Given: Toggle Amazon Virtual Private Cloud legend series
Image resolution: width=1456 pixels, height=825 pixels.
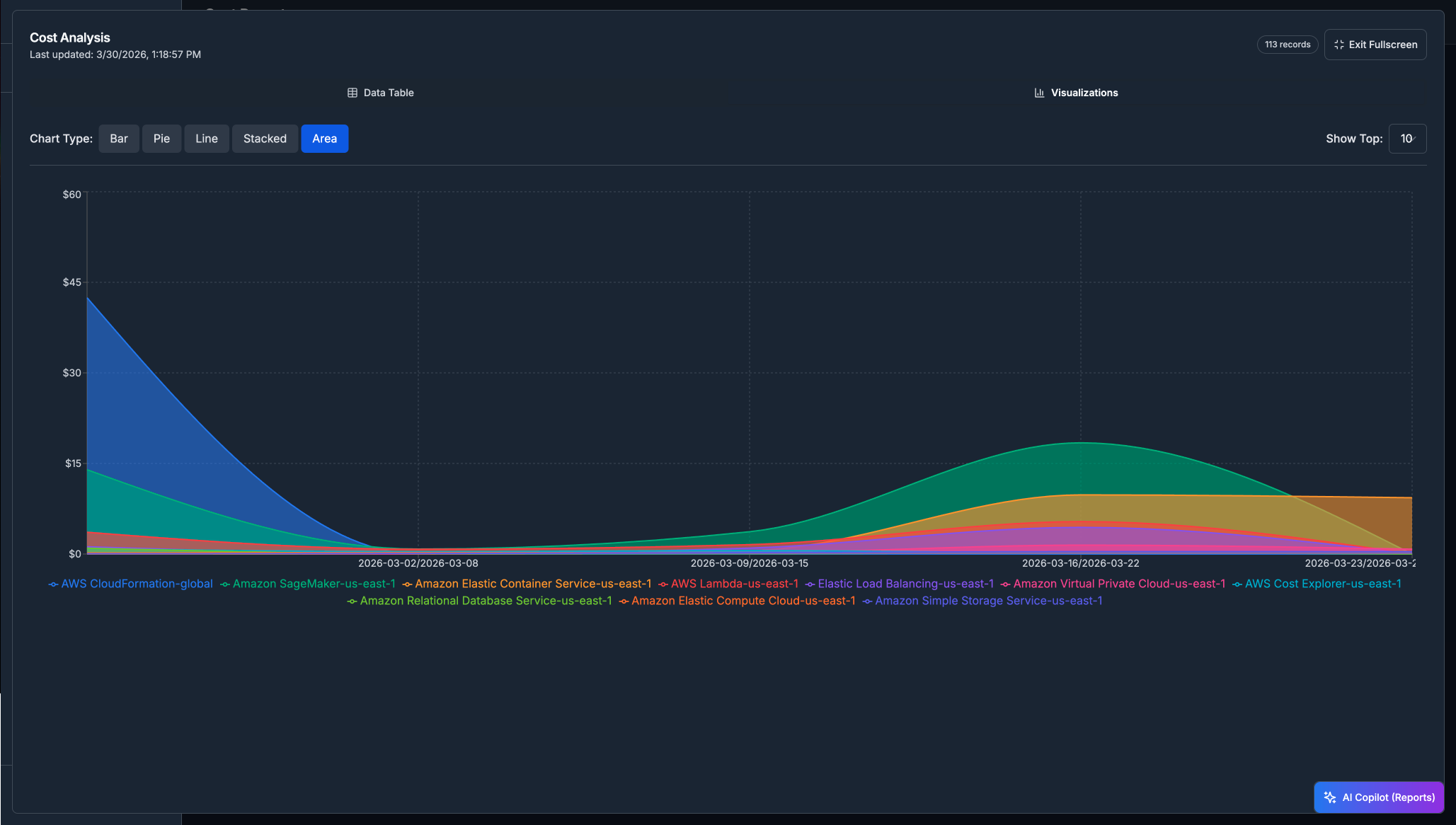Looking at the screenshot, I should click(x=1118, y=584).
